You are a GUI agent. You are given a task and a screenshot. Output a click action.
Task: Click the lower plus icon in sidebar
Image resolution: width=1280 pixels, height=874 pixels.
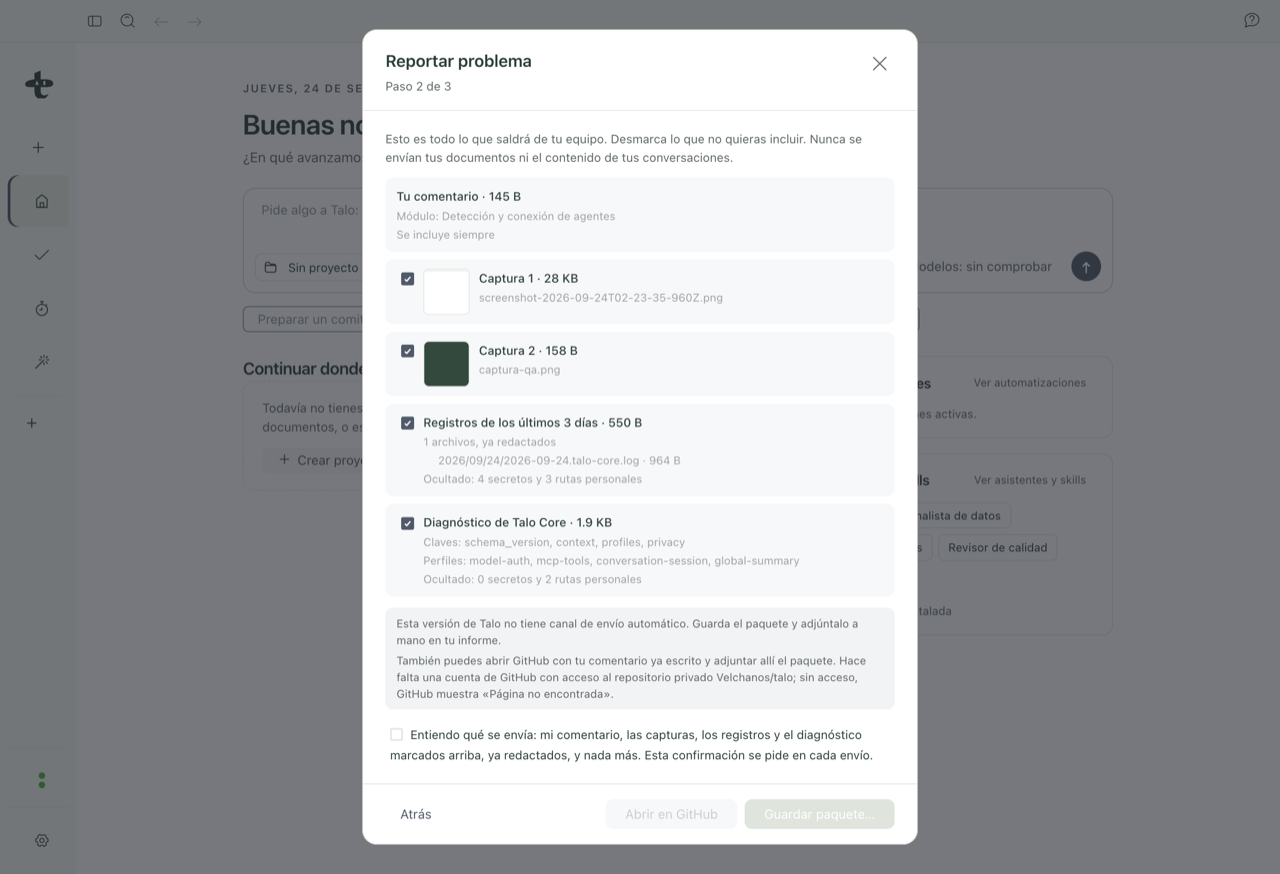coord(32,423)
